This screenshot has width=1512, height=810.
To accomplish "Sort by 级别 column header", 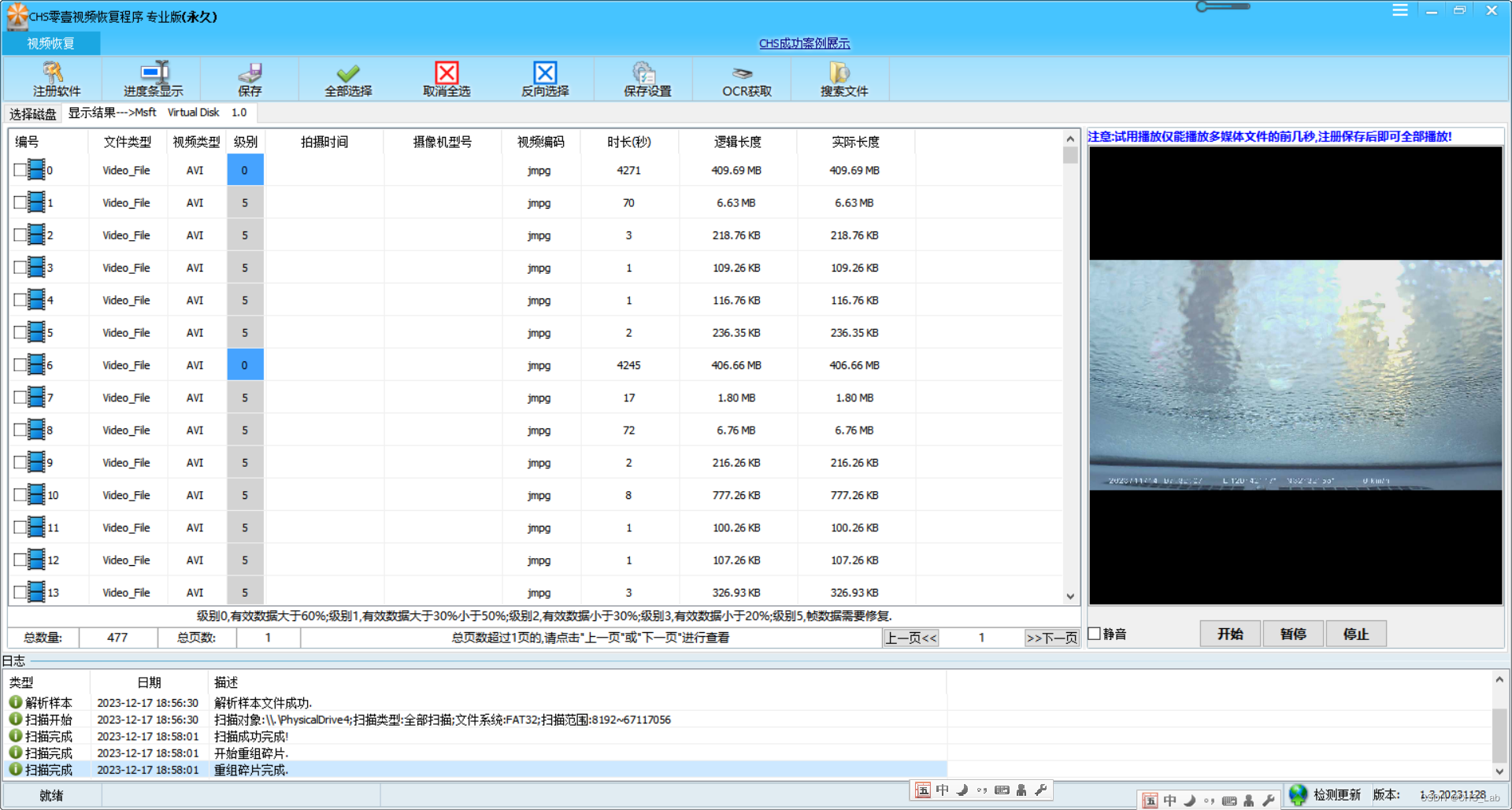I will point(246,142).
